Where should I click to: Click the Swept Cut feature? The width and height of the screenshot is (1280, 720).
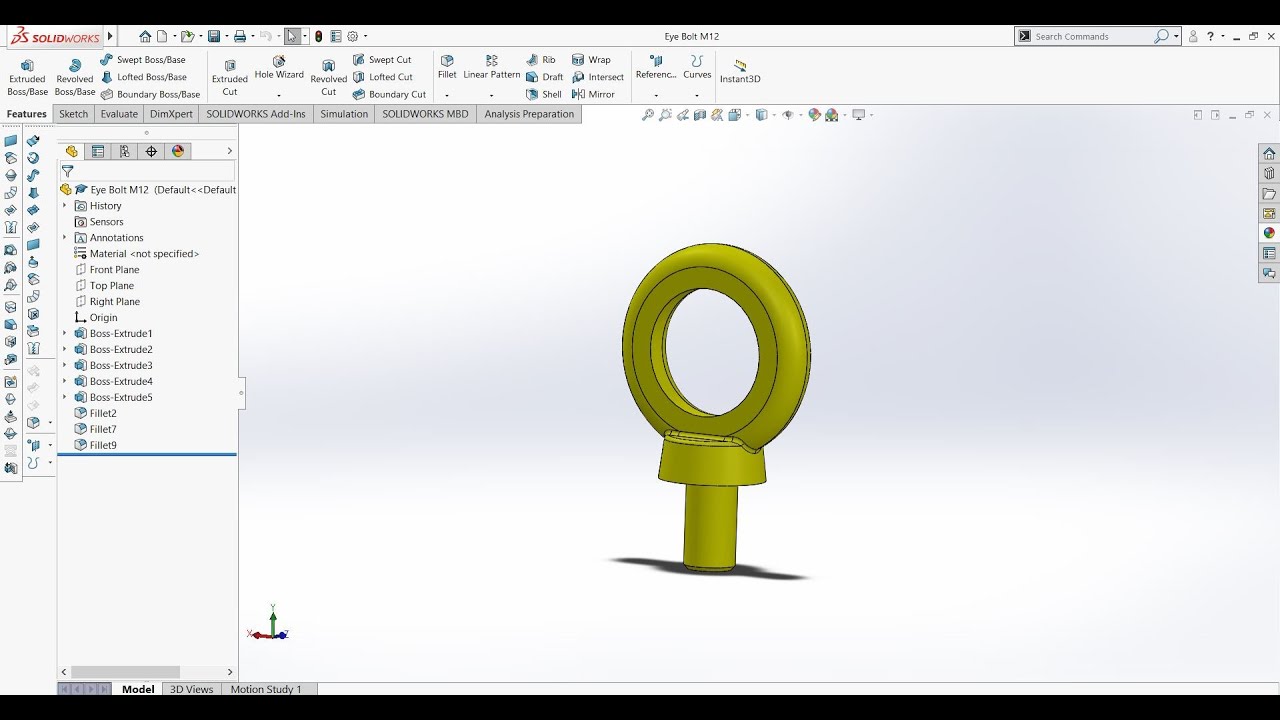[x=382, y=60]
